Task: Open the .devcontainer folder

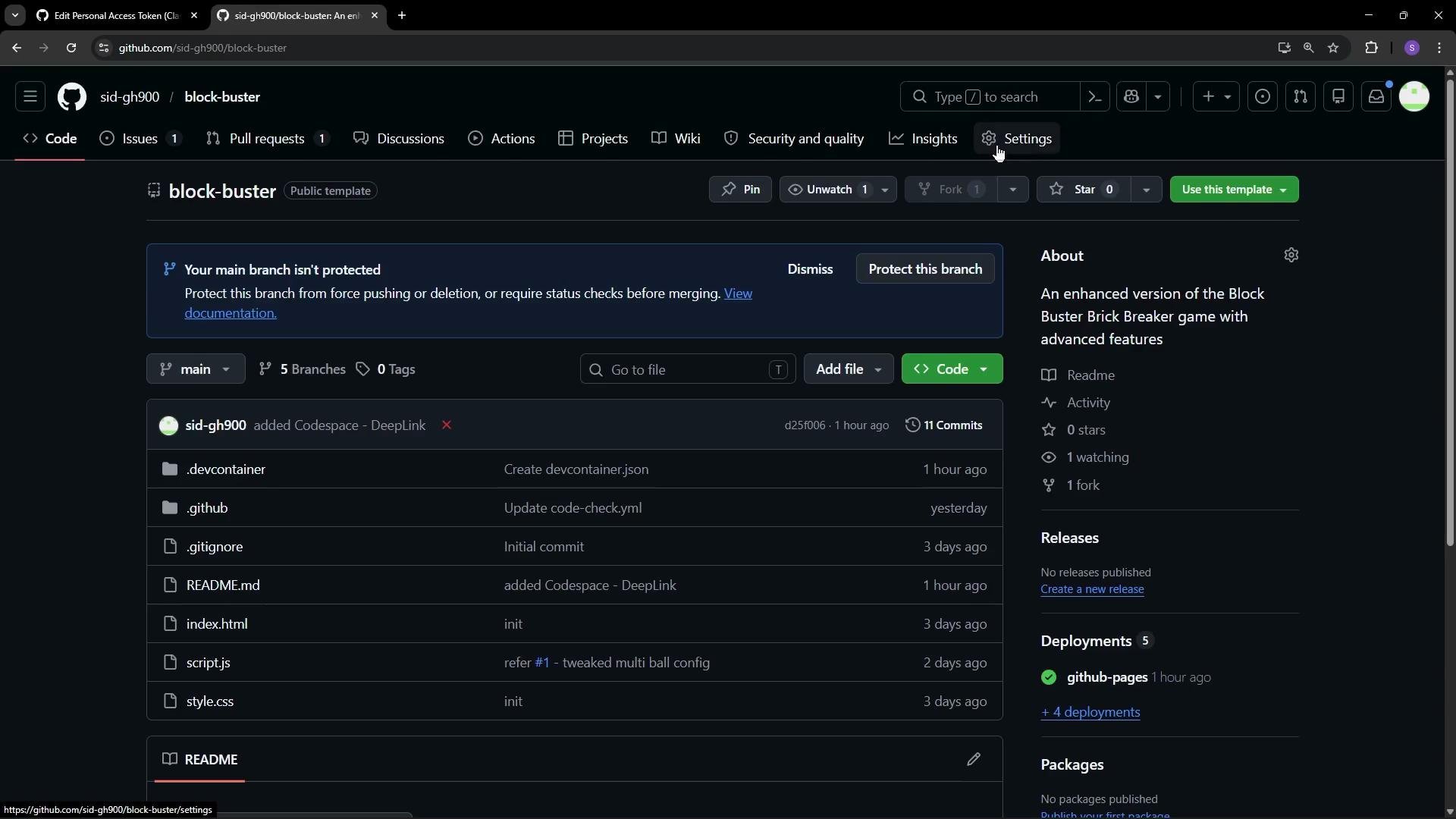Action: tap(226, 469)
